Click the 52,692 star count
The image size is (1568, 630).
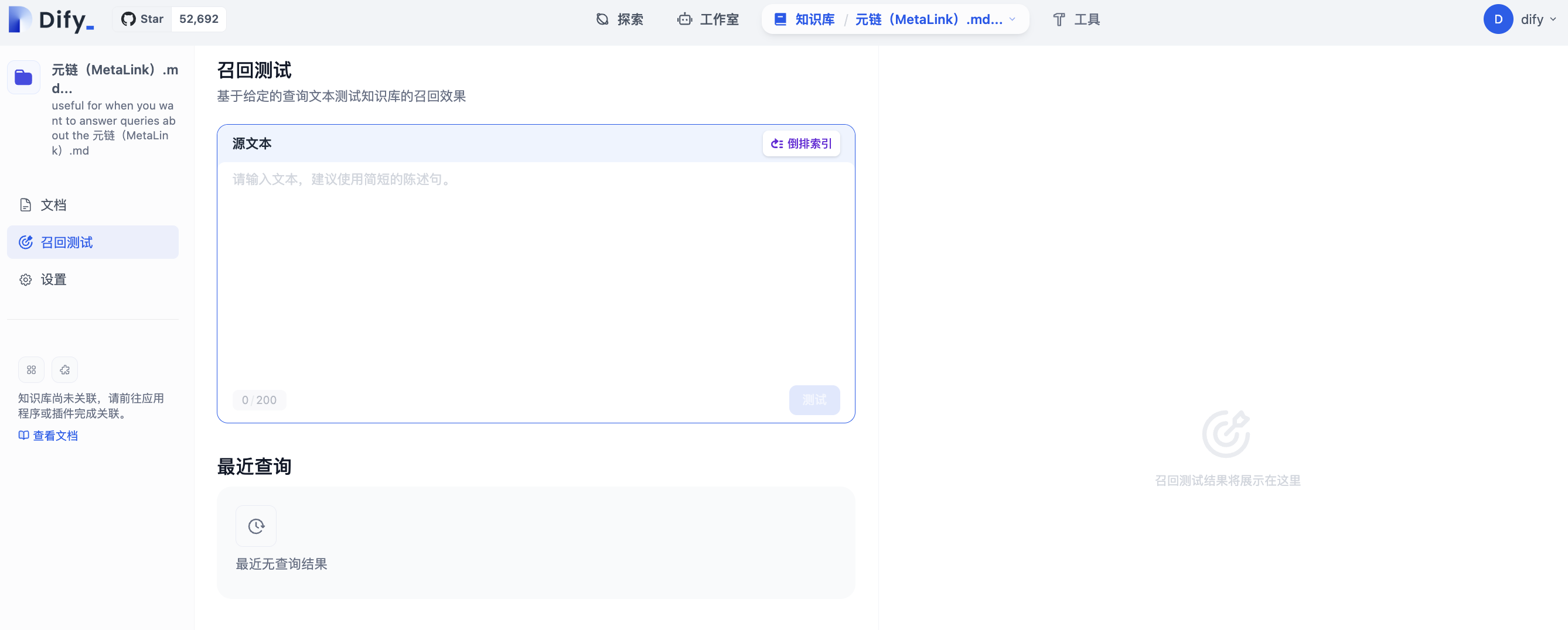(x=199, y=19)
